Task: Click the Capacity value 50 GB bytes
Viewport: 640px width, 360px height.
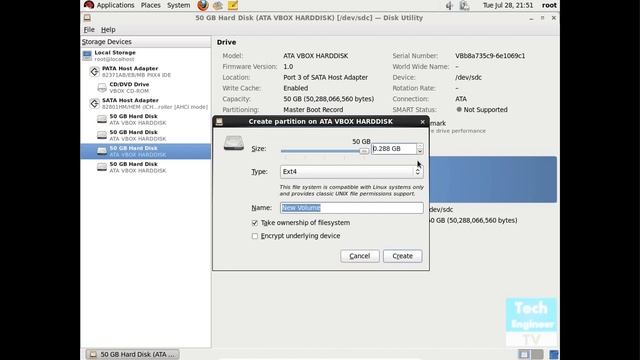Action: (329, 99)
